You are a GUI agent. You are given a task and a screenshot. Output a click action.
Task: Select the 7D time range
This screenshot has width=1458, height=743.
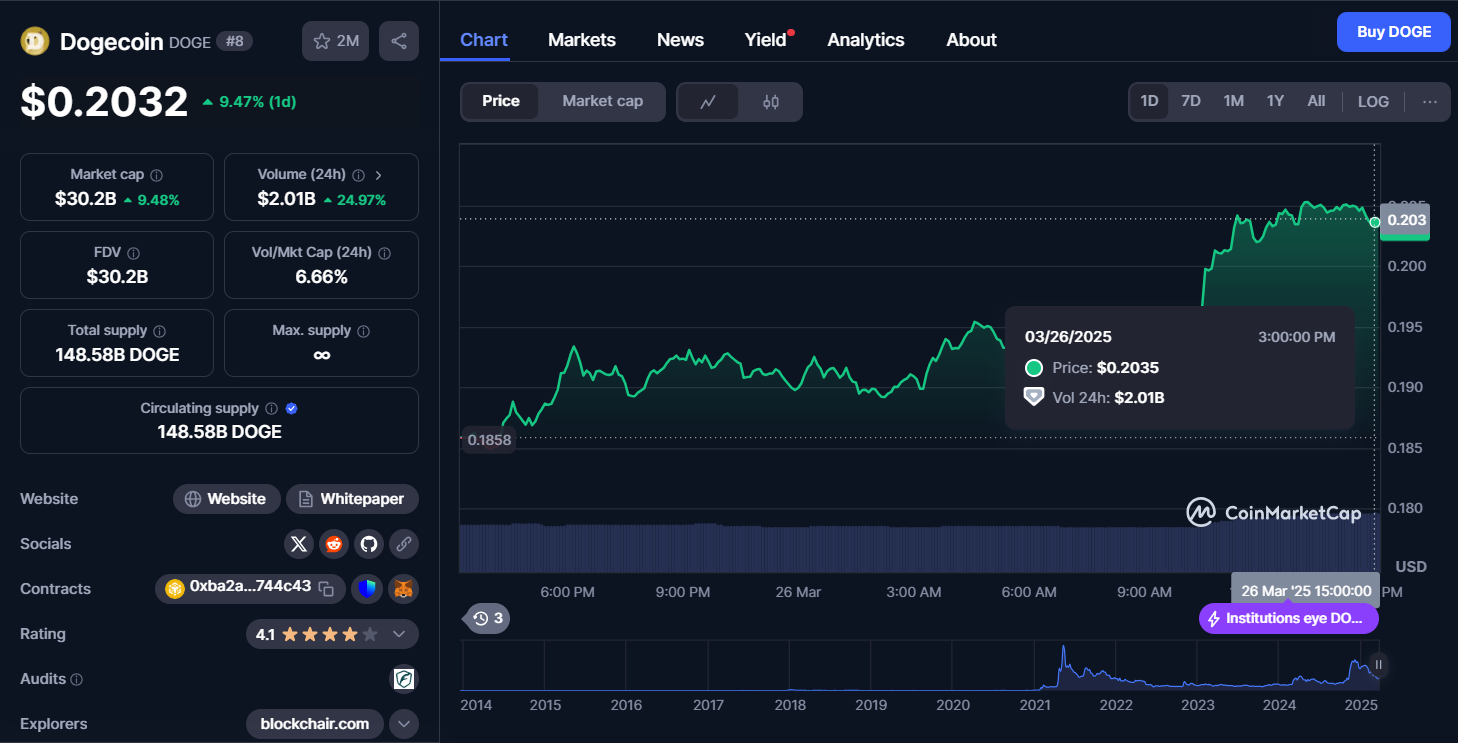click(1190, 101)
